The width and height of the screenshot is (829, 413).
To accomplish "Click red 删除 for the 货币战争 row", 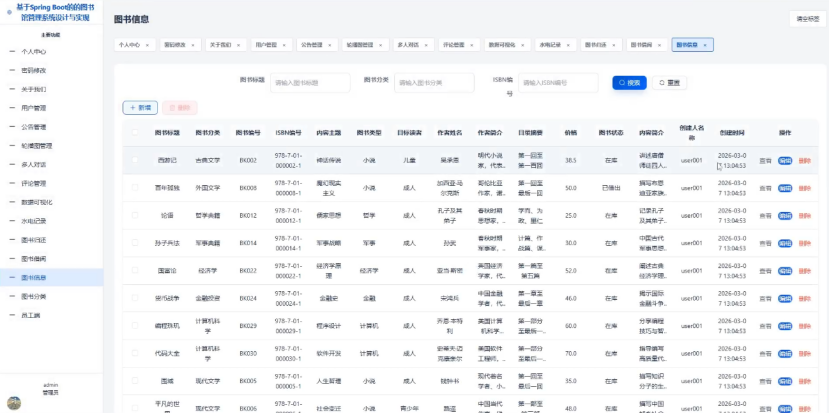I will pyautogui.click(x=805, y=298).
